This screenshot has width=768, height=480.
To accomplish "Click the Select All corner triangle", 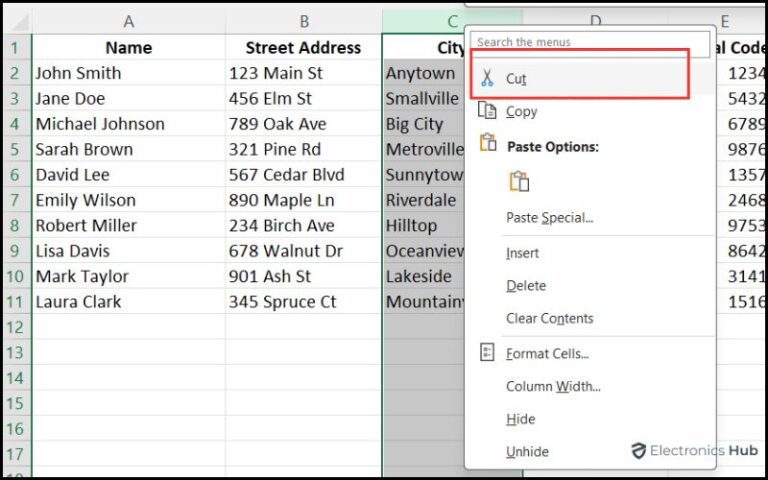I will pos(19,23).
